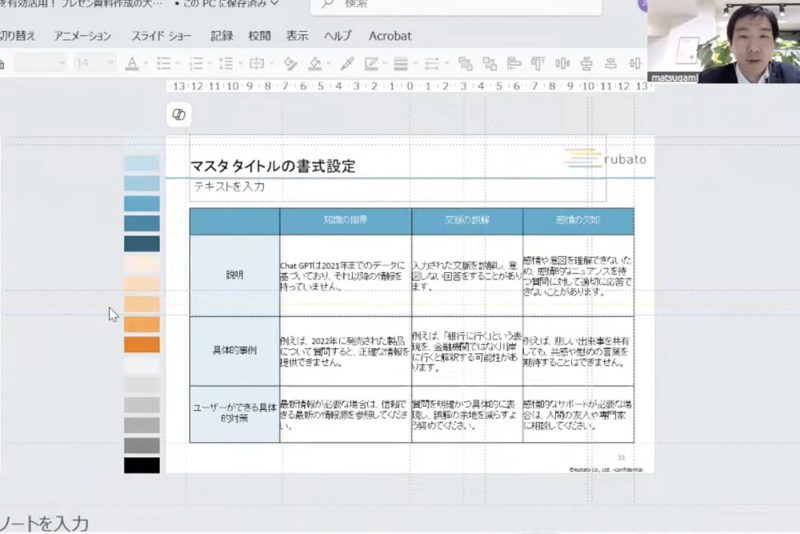Click the 'ノートを入力' notes area

[x=45, y=524]
